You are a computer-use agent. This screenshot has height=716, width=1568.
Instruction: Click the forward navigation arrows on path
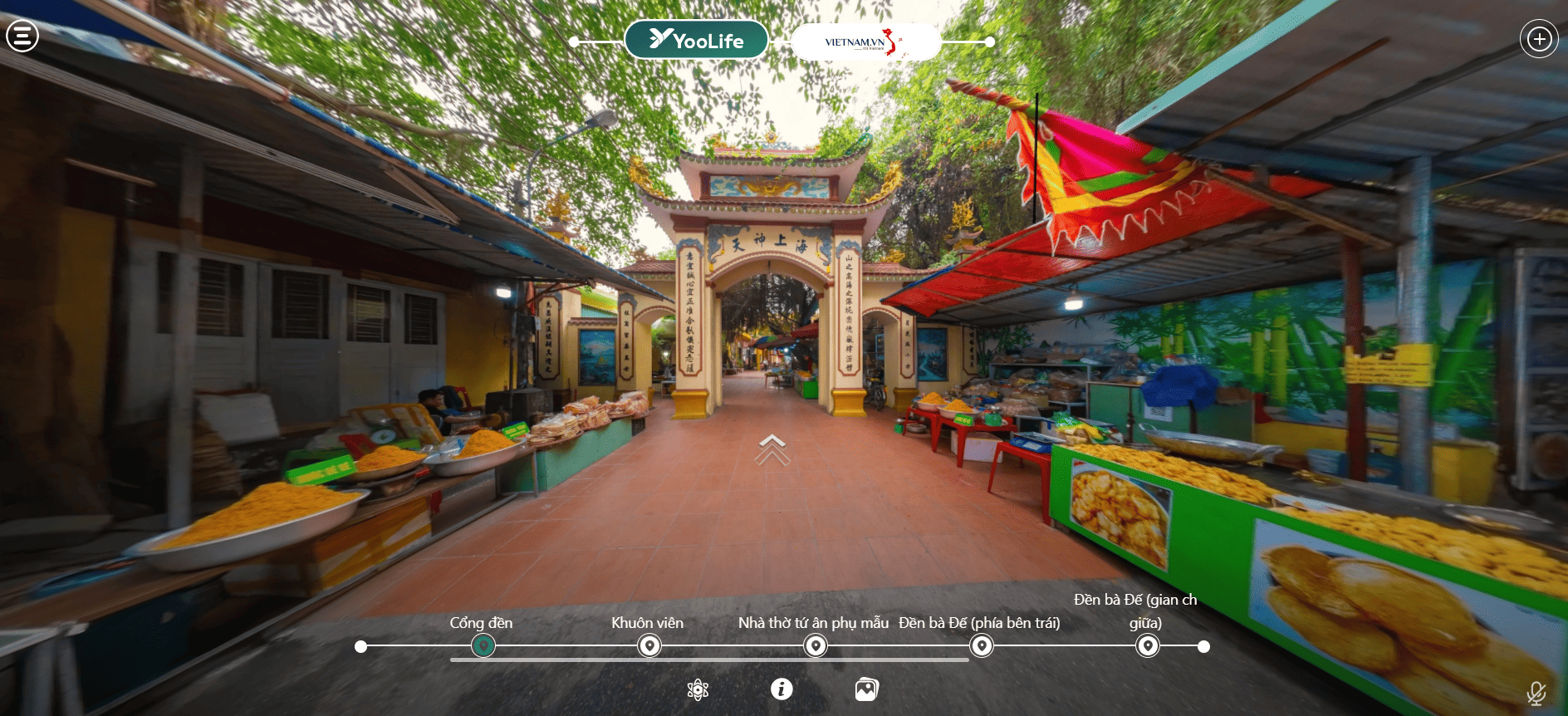click(772, 449)
